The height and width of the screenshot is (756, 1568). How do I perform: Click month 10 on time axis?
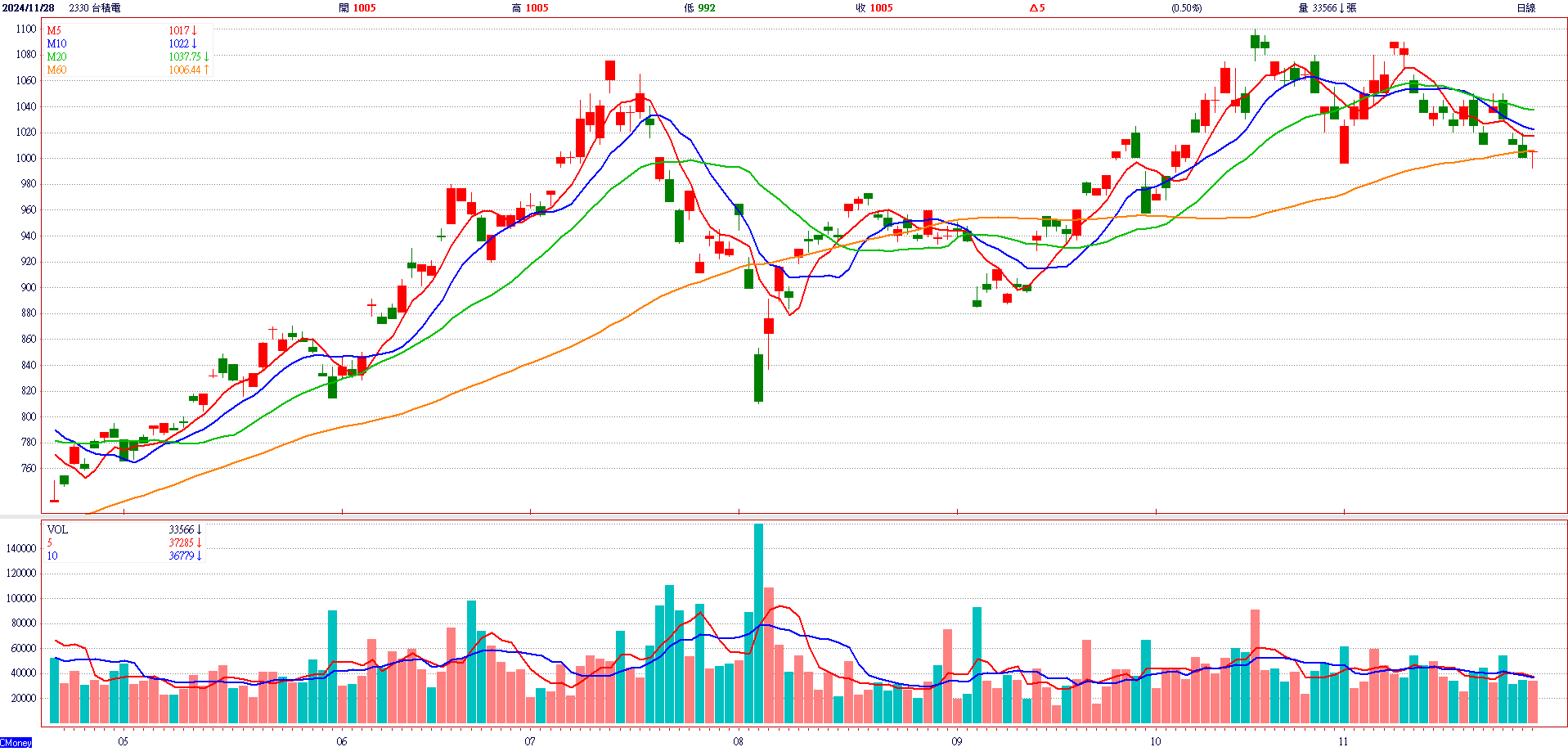pos(1155,741)
